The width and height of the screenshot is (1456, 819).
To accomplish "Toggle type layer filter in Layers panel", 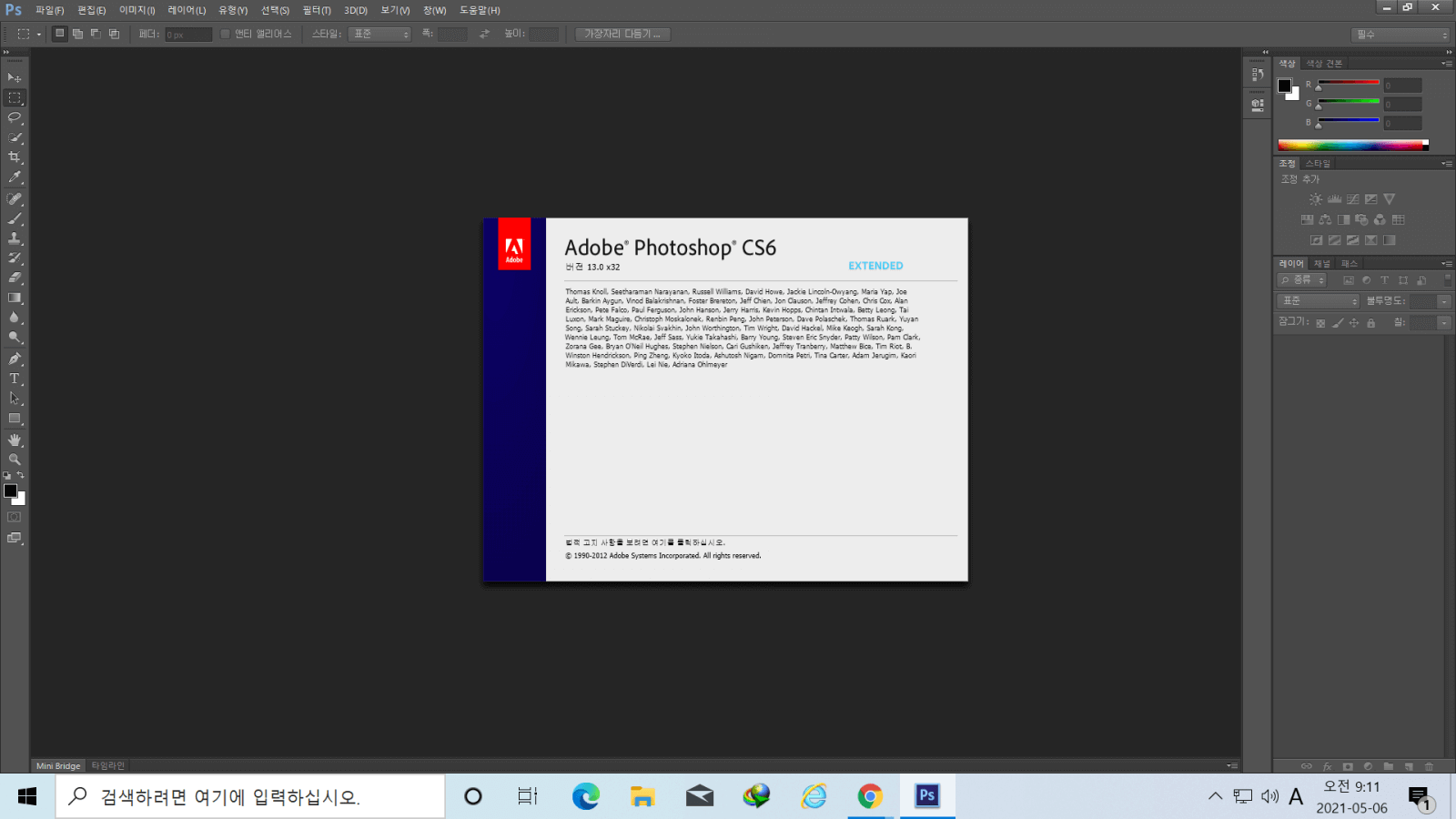I will click(x=1384, y=280).
